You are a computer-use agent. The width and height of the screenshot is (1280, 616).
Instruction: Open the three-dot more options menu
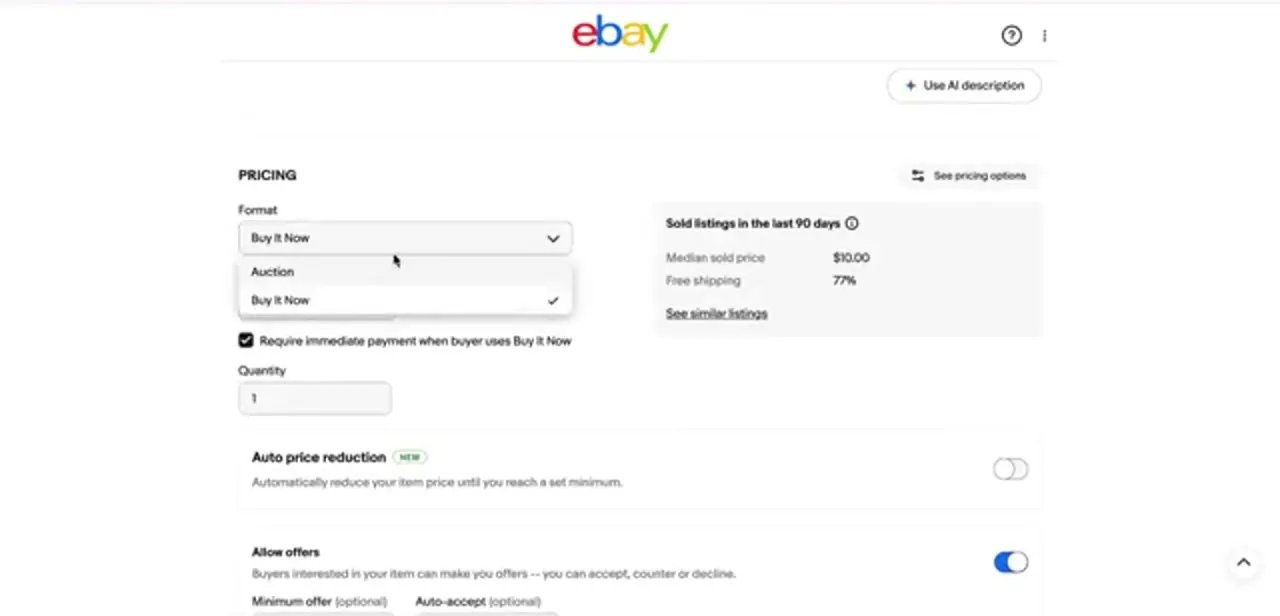1044,36
